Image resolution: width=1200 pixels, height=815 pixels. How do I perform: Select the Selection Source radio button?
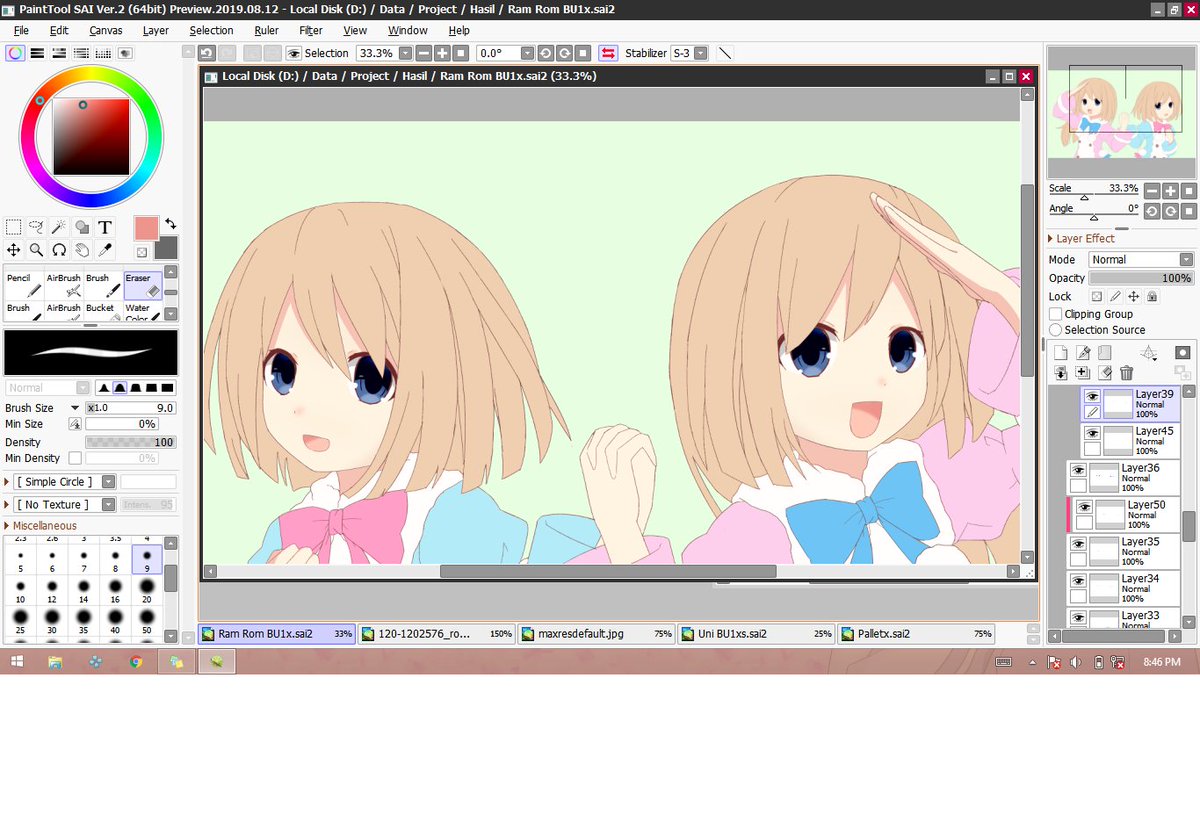click(x=1055, y=330)
